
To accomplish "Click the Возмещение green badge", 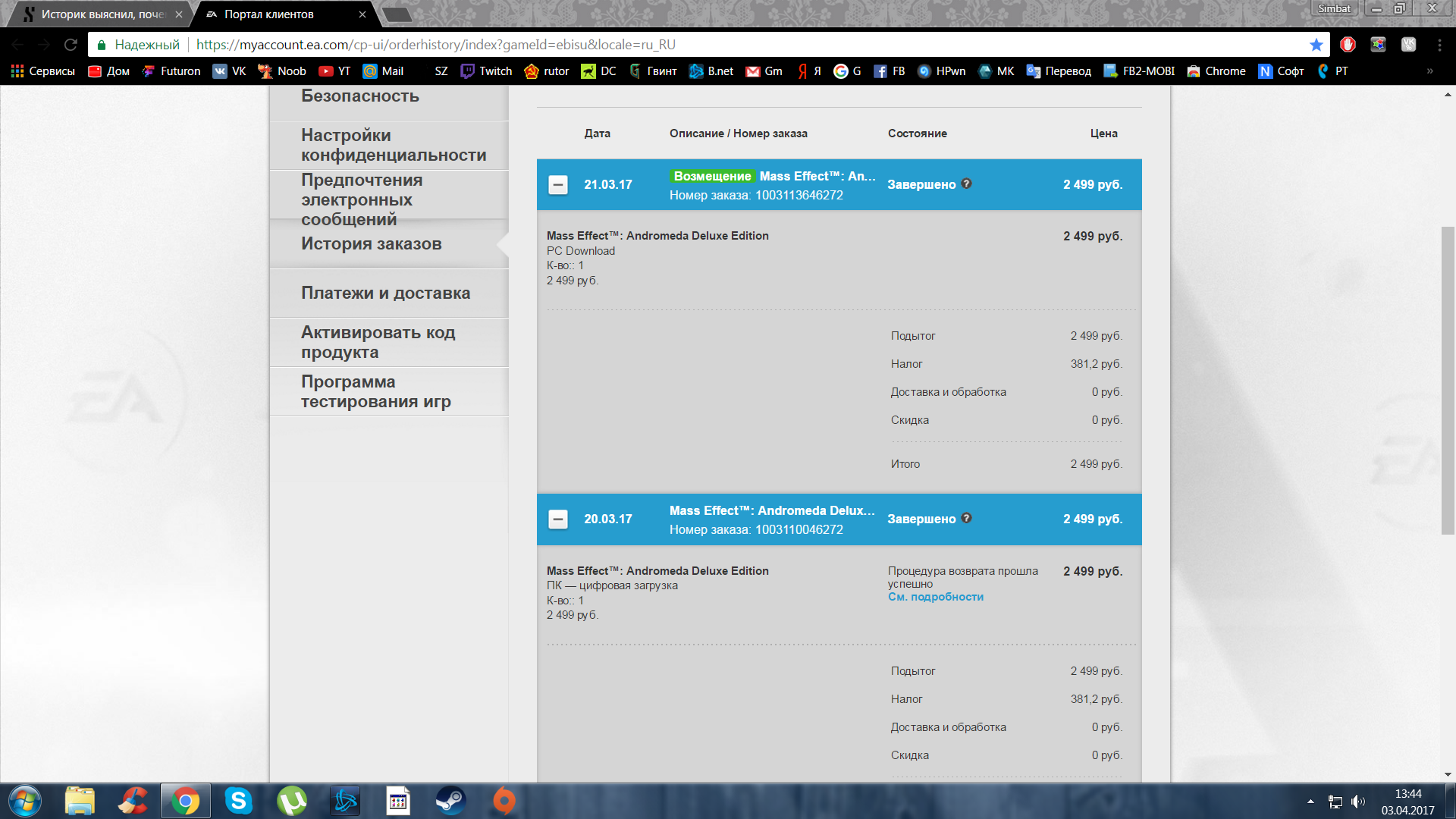I will 712,176.
